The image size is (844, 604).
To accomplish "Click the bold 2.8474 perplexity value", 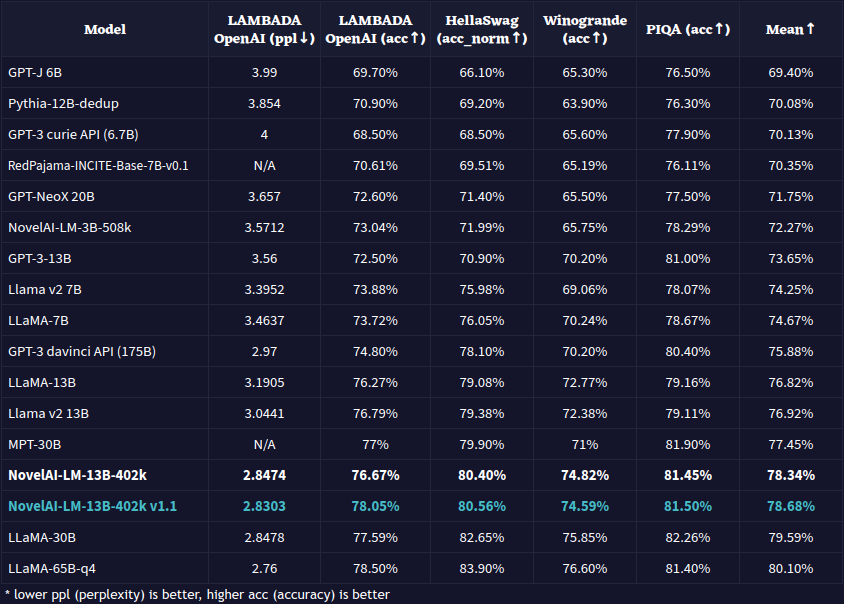I will point(264,475).
